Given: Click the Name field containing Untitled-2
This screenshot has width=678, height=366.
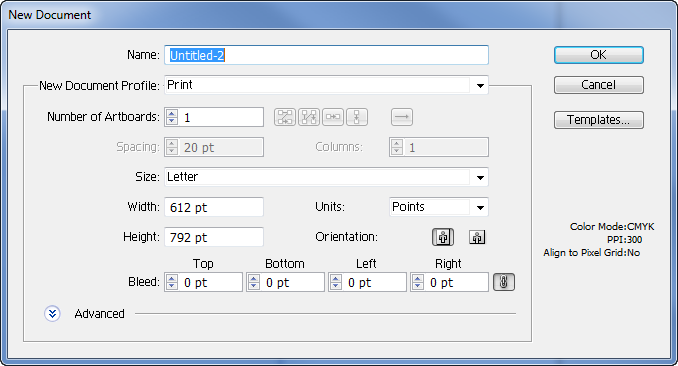Looking at the screenshot, I should [326, 55].
